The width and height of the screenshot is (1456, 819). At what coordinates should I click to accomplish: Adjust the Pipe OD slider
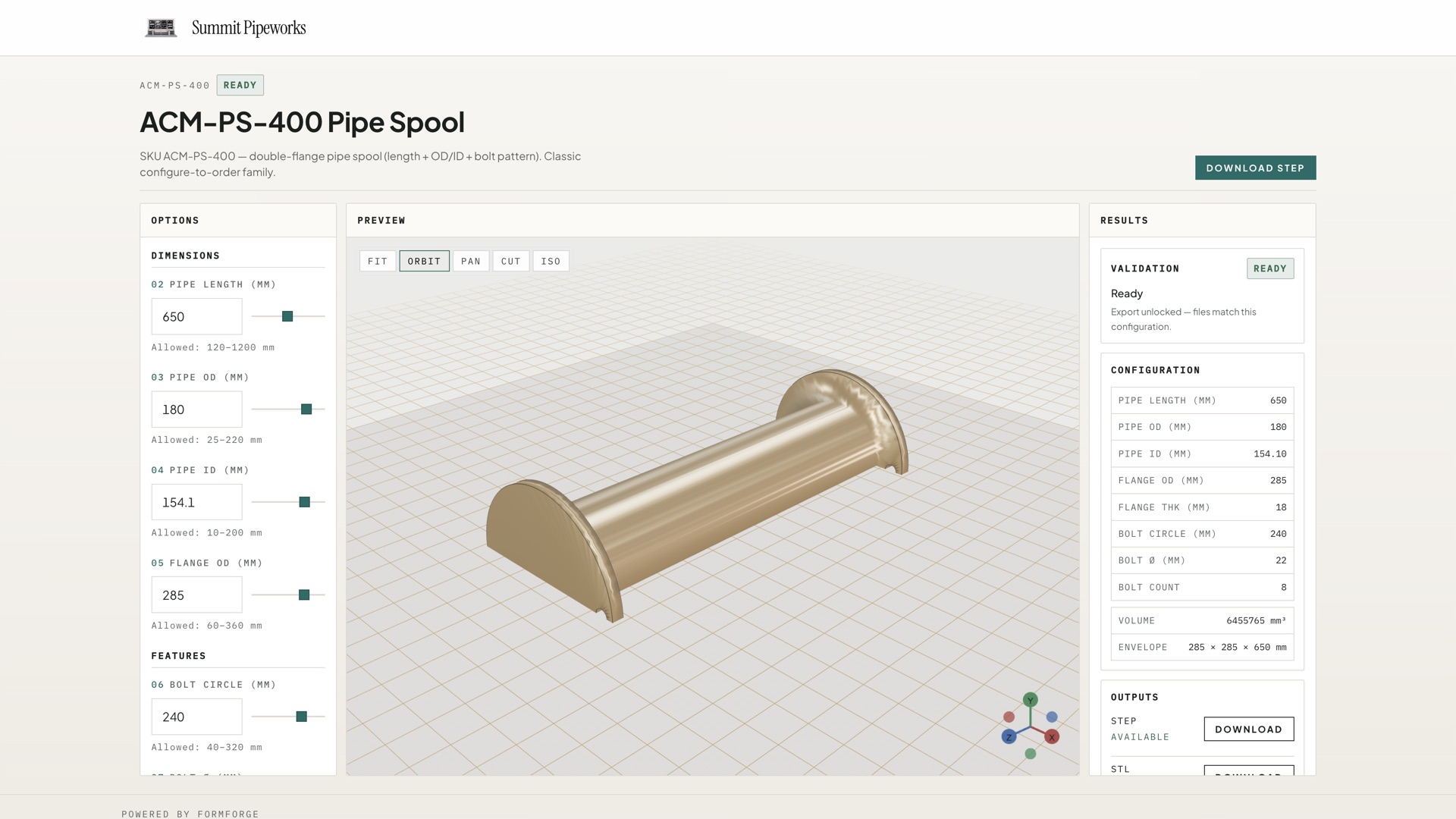(x=306, y=409)
